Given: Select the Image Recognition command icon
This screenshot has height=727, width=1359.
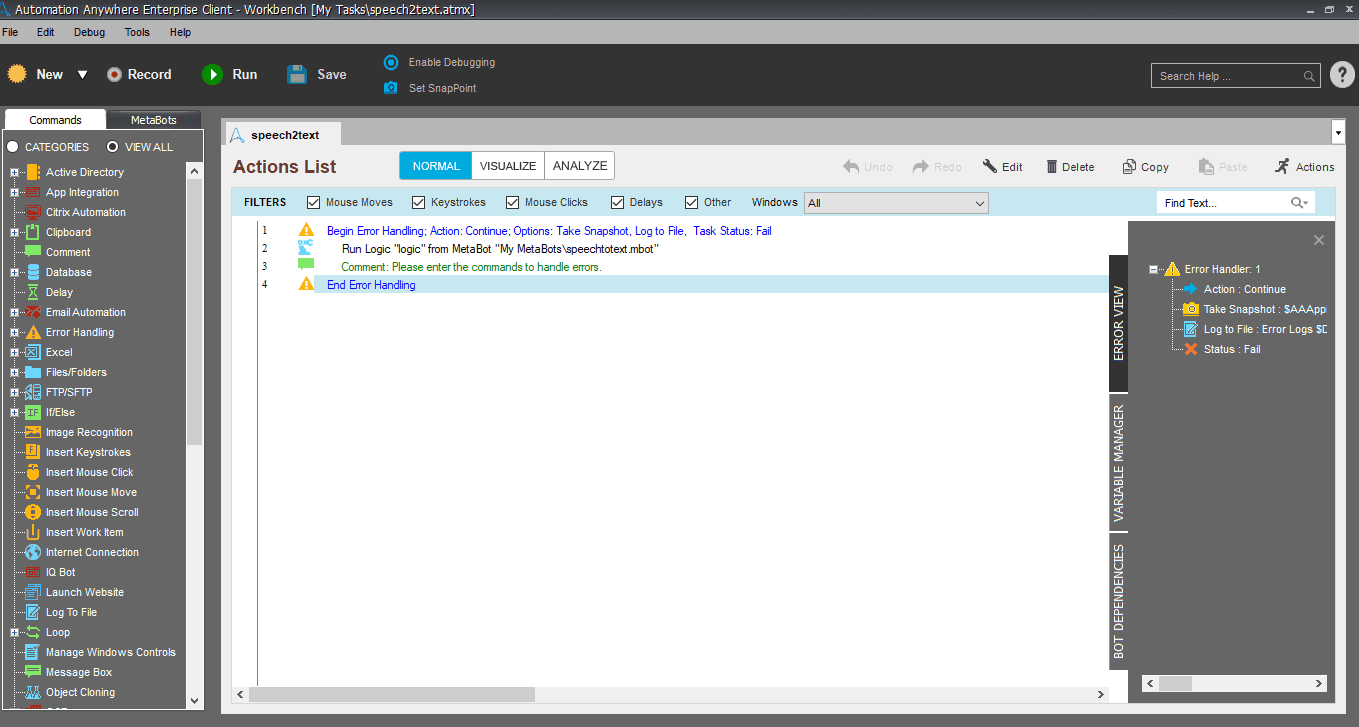Looking at the screenshot, I should (33, 432).
